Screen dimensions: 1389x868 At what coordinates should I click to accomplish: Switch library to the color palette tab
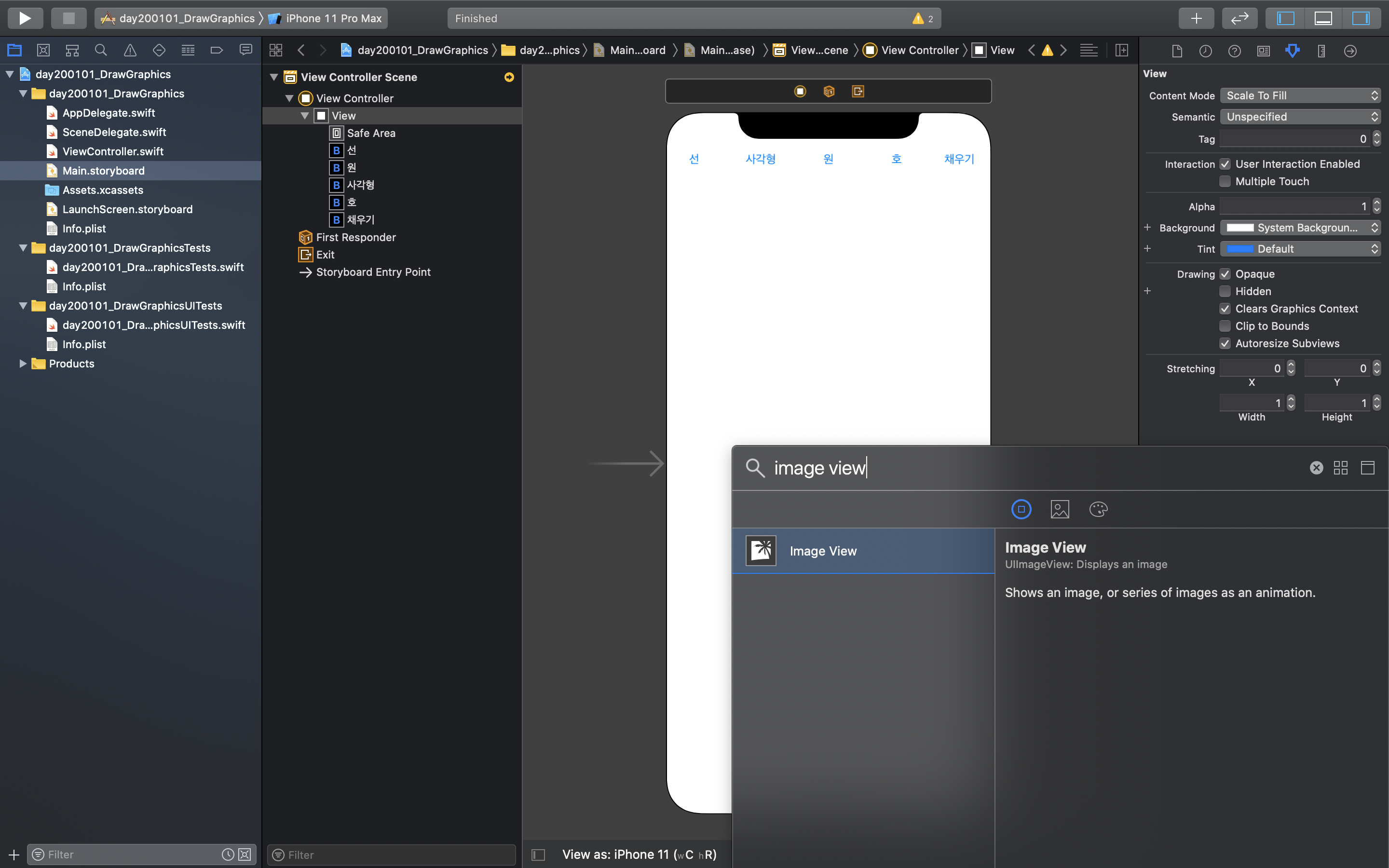coord(1098,509)
